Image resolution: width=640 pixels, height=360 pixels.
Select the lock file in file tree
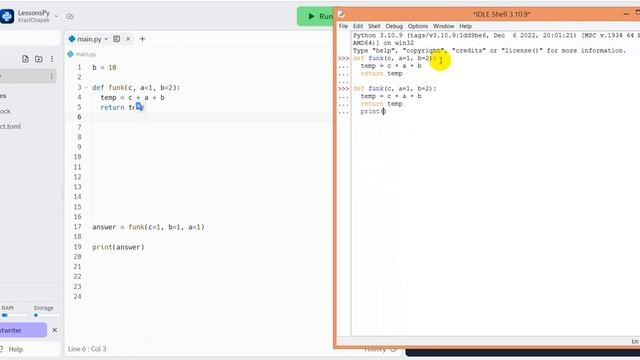[x=5, y=111]
